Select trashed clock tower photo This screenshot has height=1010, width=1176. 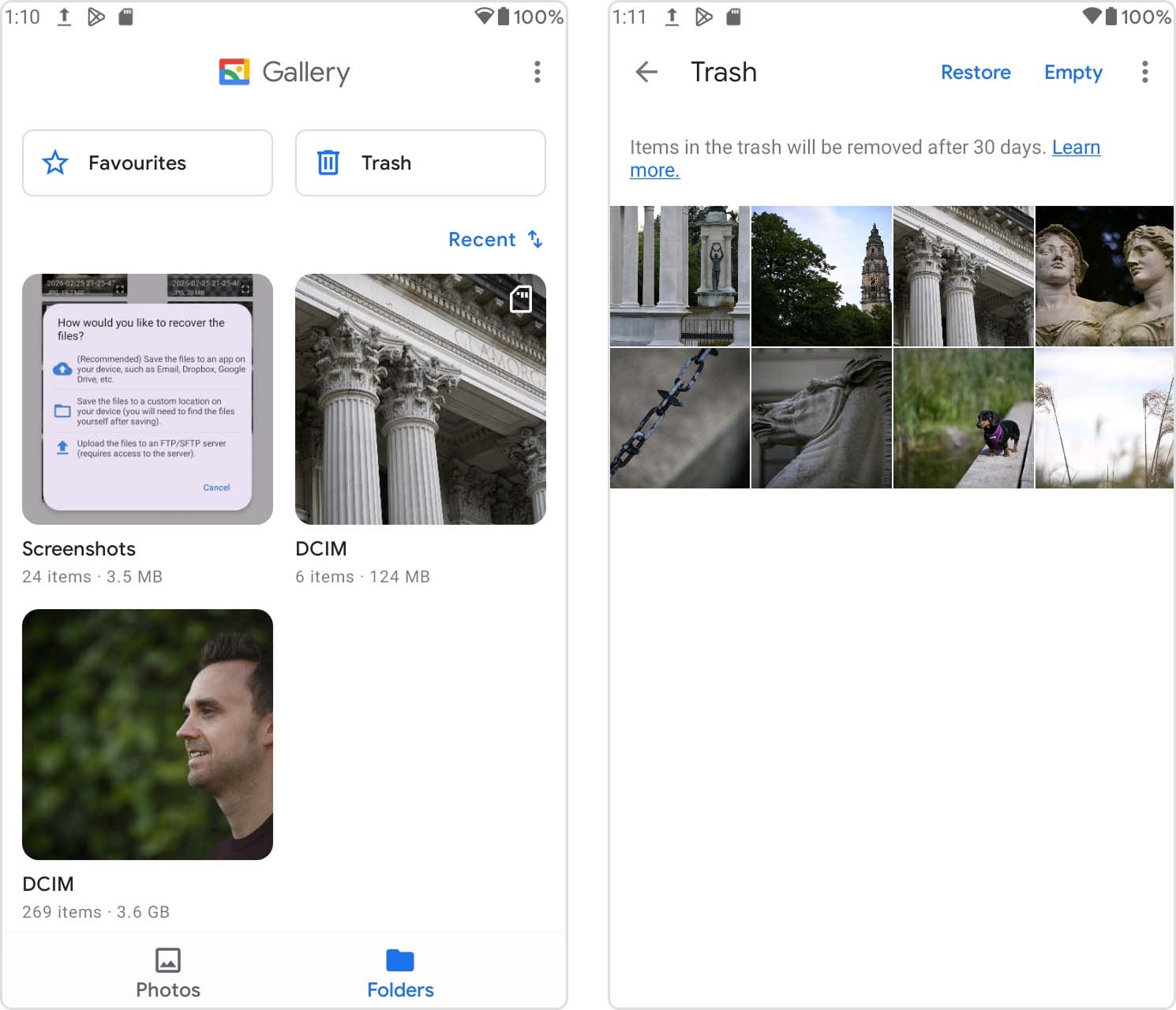(822, 276)
